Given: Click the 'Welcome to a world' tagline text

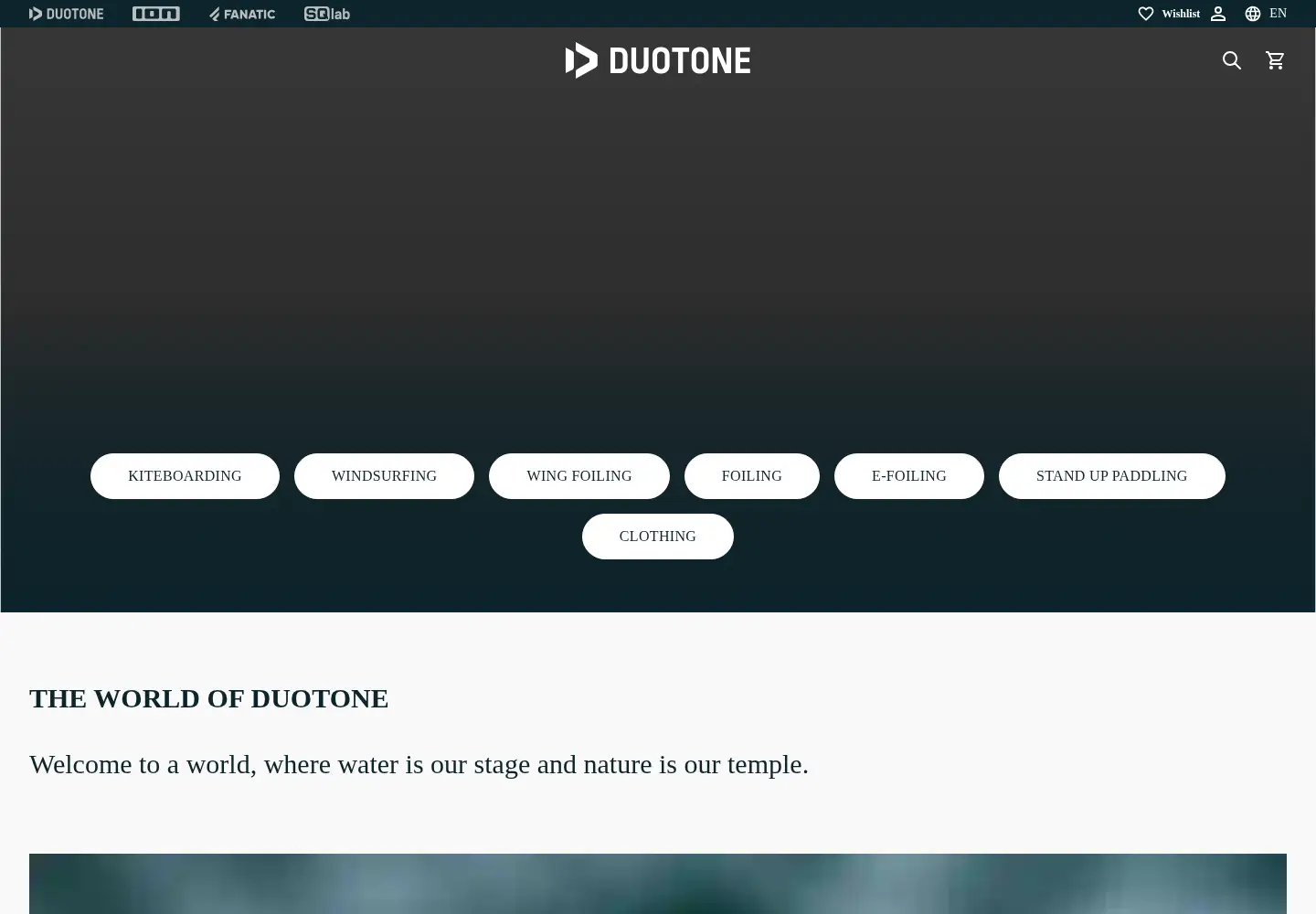Looking at the screenshot, I should 419,764.
